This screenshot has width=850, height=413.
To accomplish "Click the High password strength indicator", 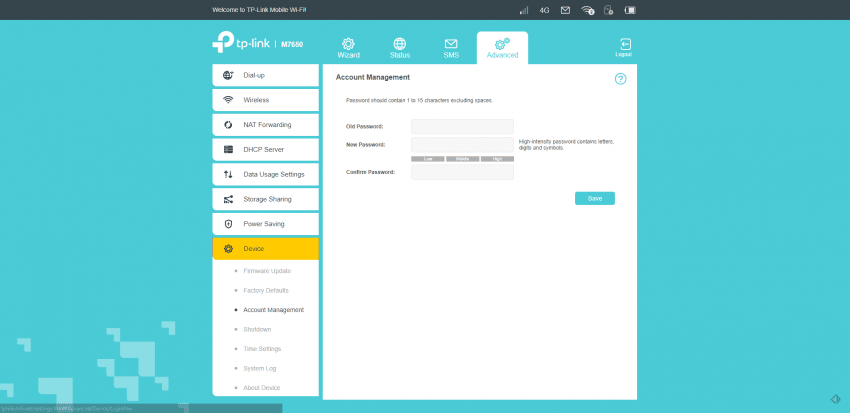I will [x=497, y=159].
